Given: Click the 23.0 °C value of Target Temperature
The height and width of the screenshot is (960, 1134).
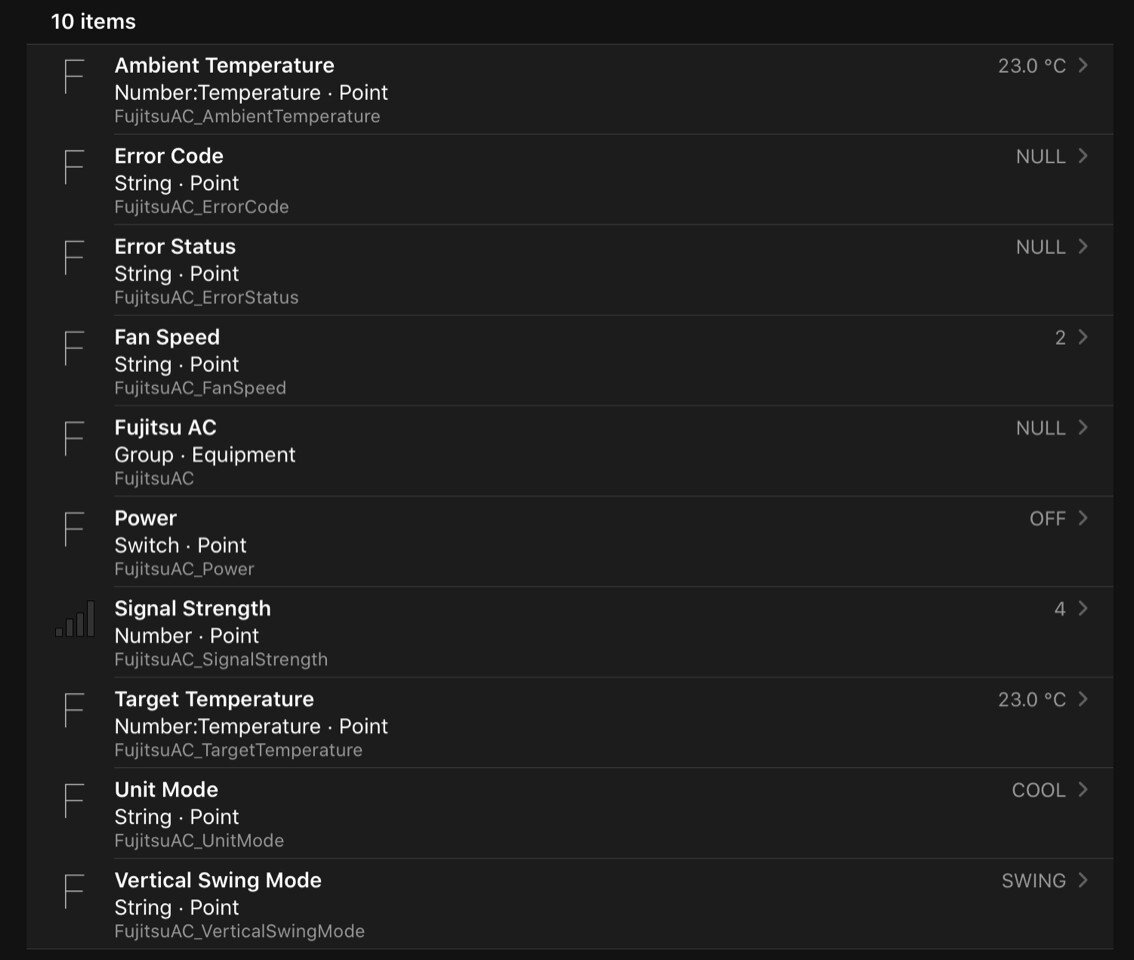Looking at the screenshot, I should point(1032,700).
